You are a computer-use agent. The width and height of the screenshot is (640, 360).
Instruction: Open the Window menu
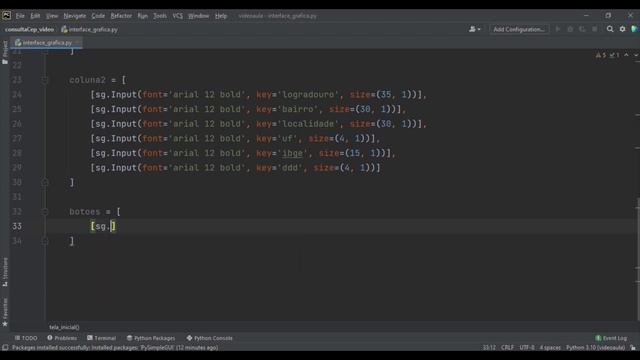pos(198,16)
